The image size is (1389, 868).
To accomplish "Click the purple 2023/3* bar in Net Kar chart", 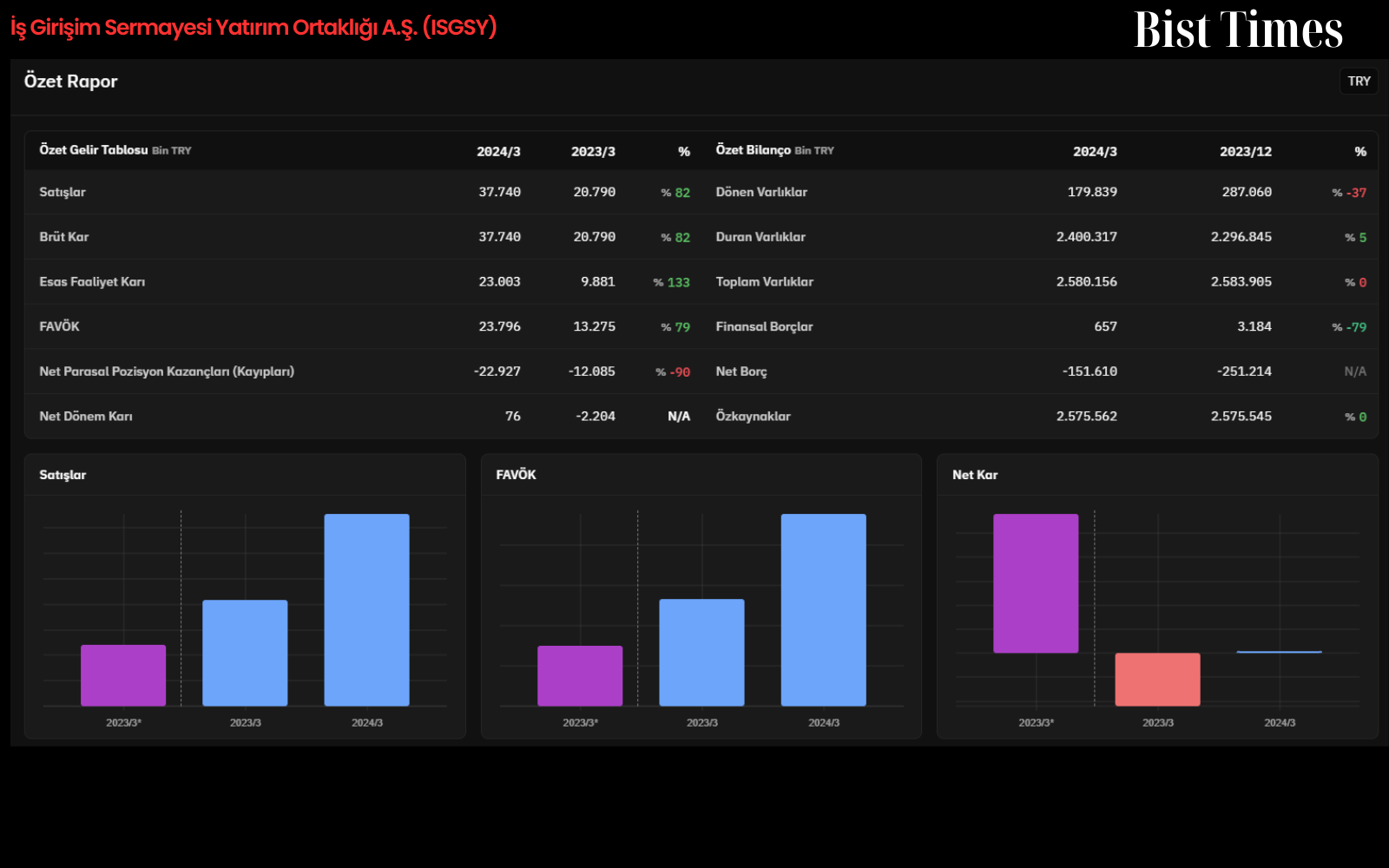I will (x=1036, y=583).
